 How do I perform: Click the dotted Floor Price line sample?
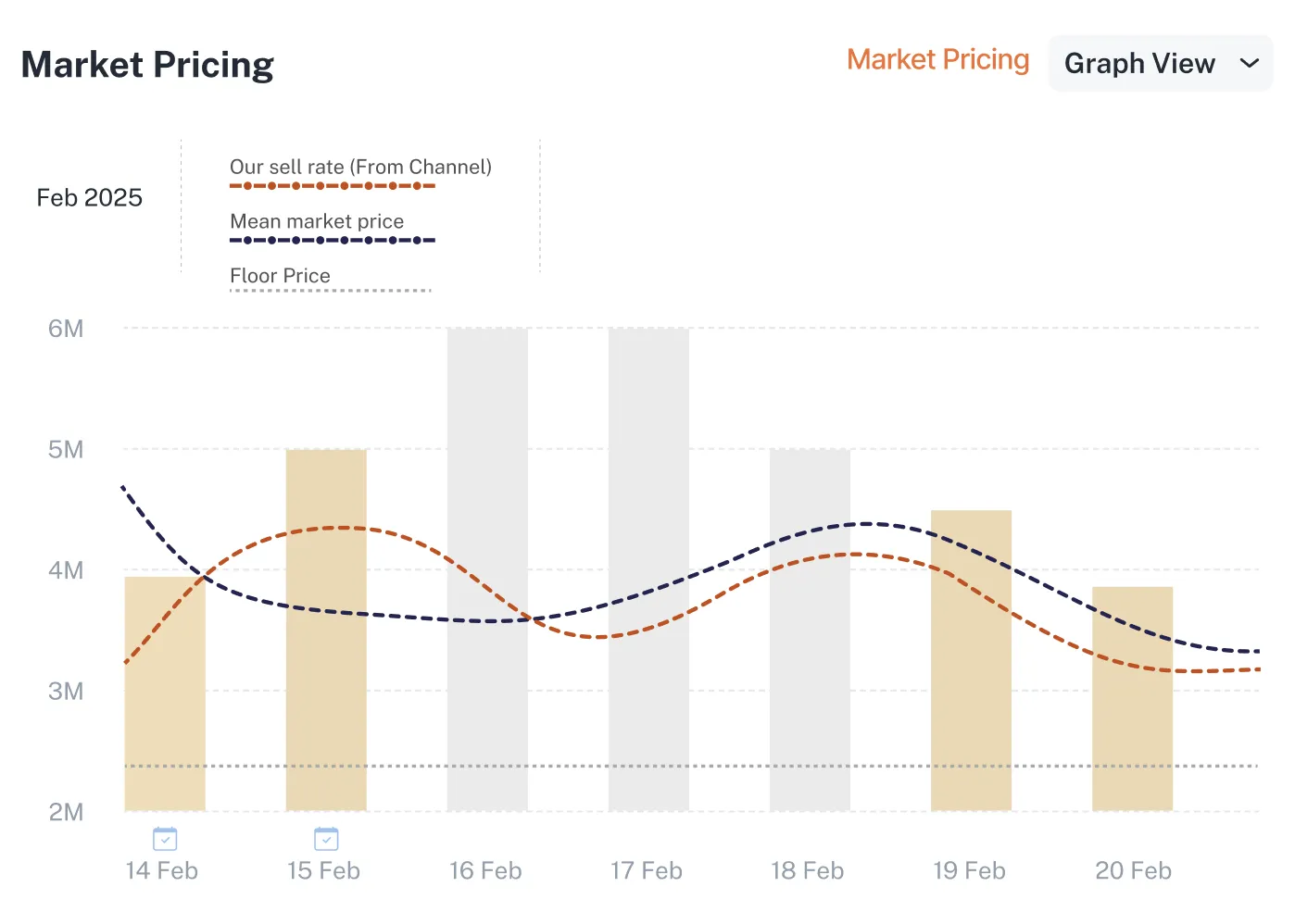(330, 289)
